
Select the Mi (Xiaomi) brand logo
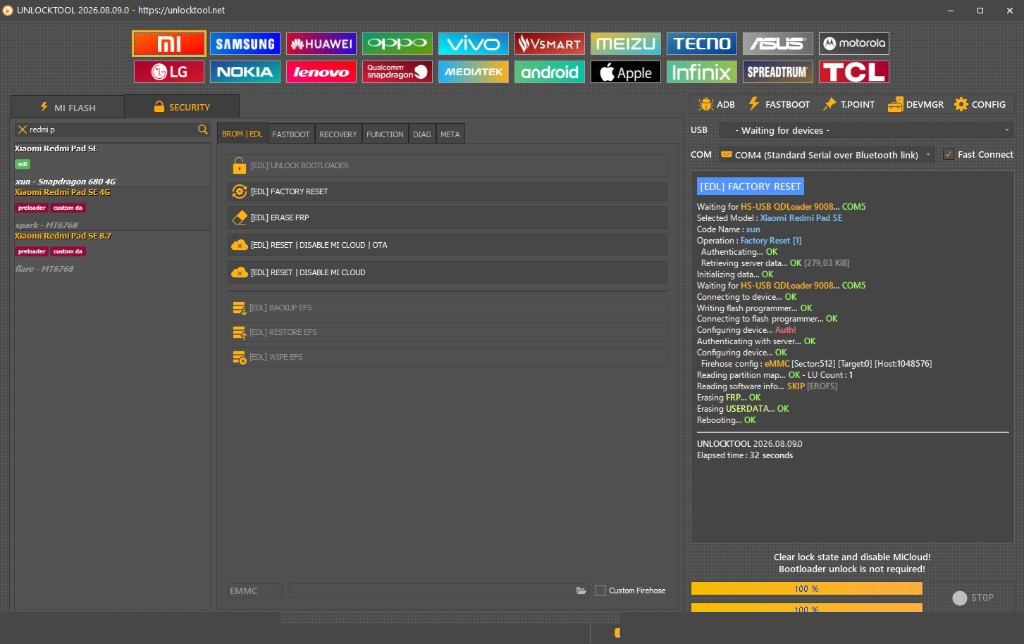click(x=169, y=44)
